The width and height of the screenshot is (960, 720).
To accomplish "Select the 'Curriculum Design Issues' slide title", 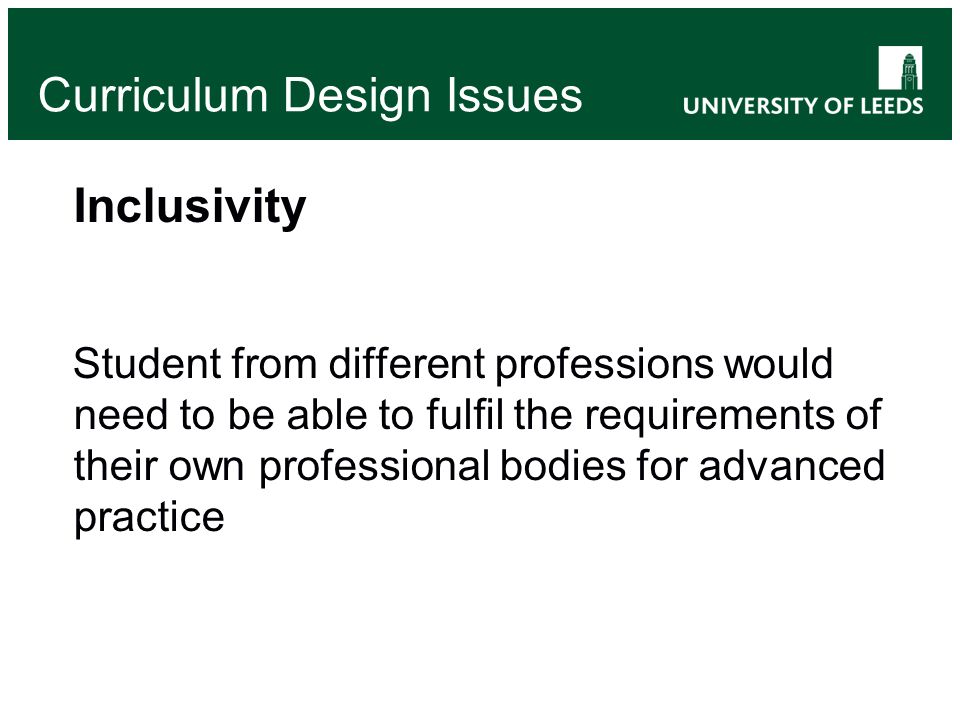I will click(x=310, y=96).
